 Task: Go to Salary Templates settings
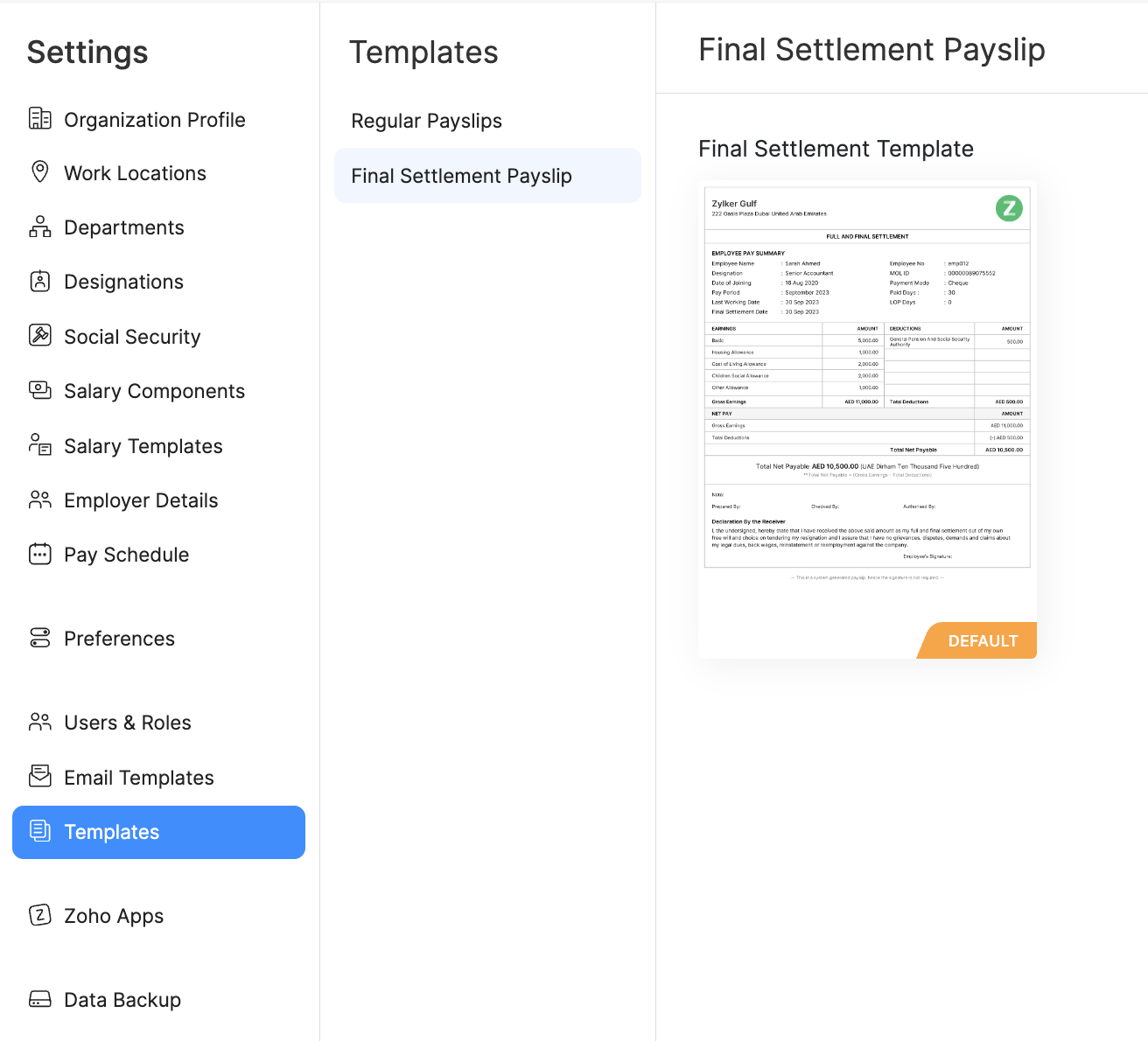pyautogui.click(x=143, y=446)
